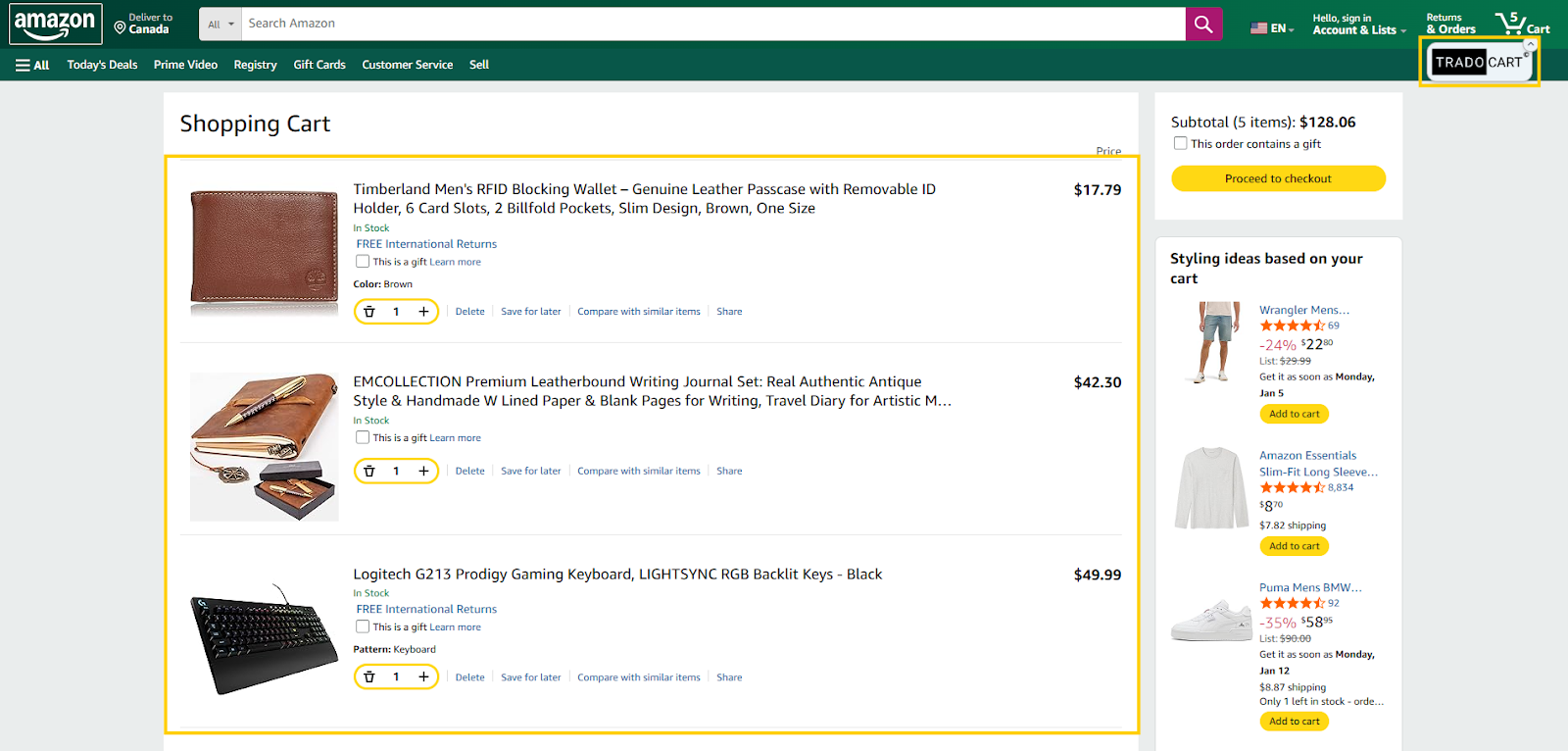Open the Logitech keyboard product image
The height and width of the screenshot is (751, 1568).
(264, 639)
